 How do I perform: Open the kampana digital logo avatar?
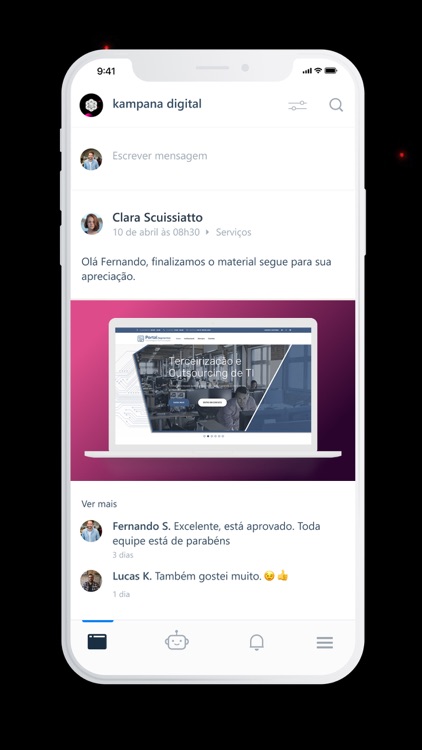91,105
